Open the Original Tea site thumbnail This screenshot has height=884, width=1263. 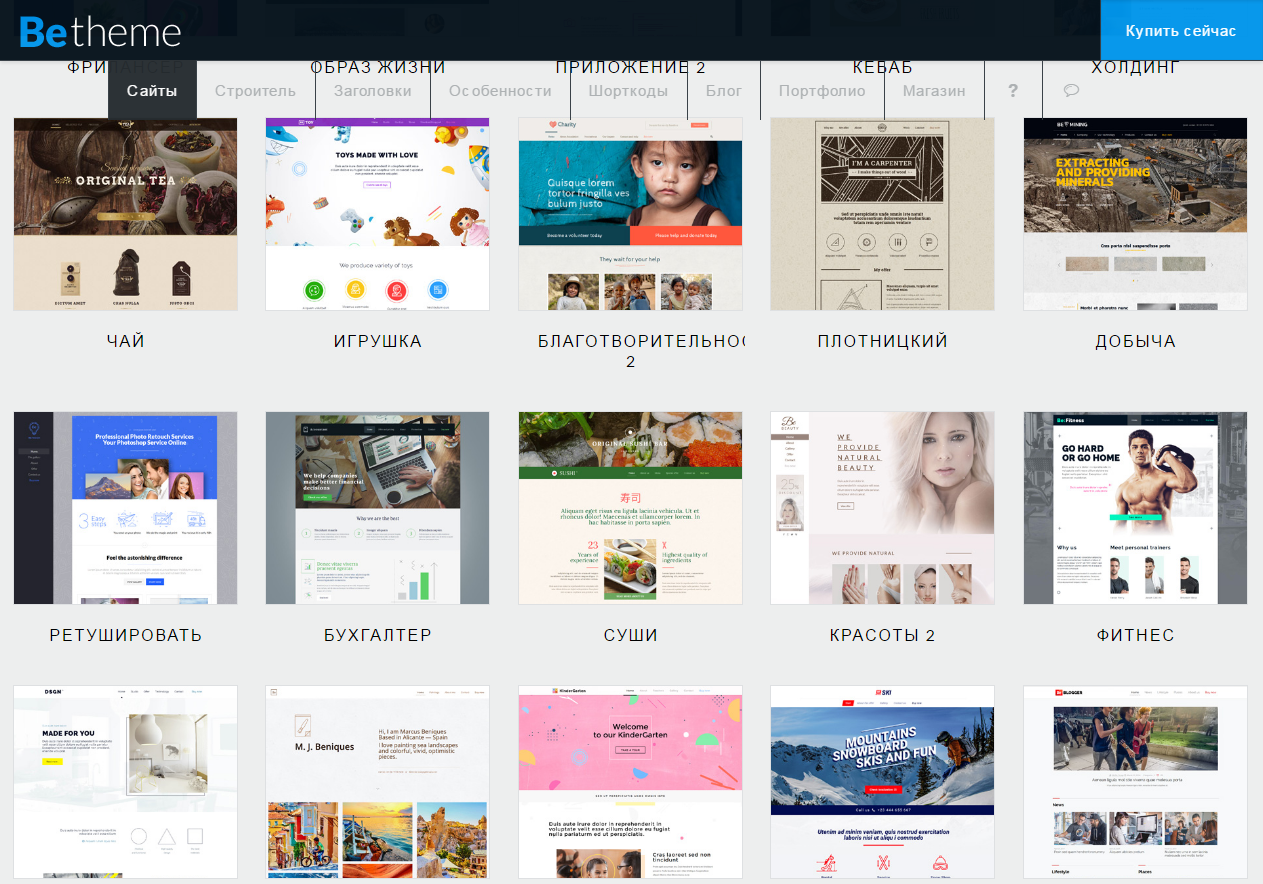point(126,214)
